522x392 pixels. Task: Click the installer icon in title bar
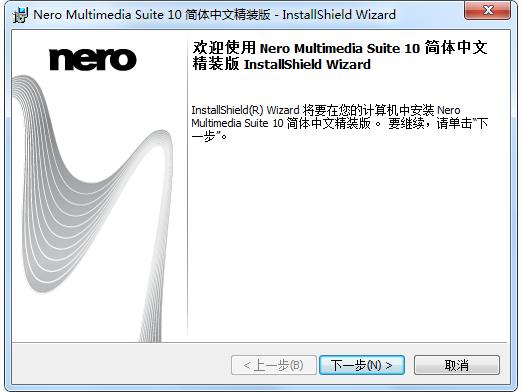tap(20, 15)
